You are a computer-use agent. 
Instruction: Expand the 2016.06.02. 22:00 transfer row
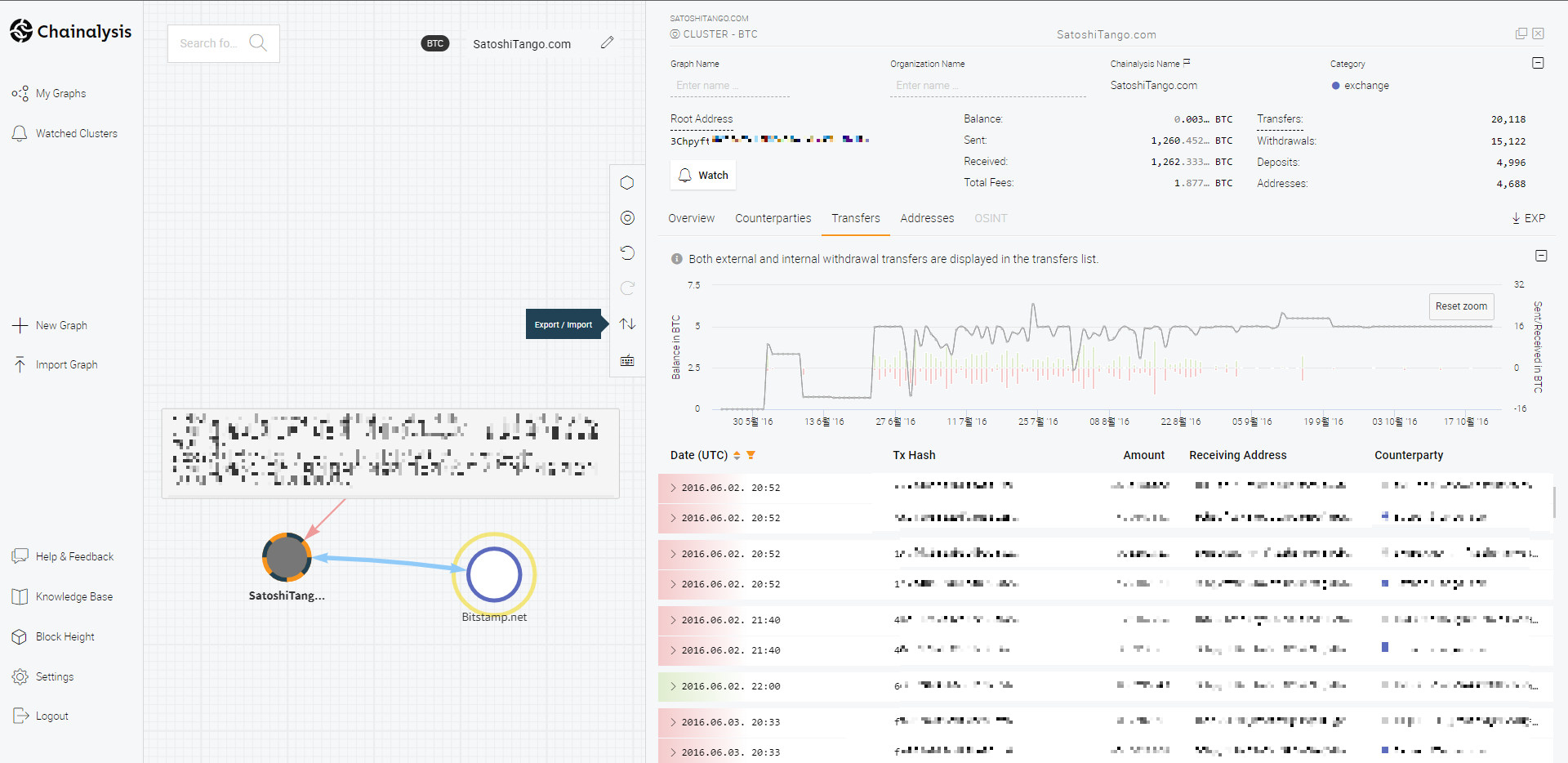click(673, 686)
